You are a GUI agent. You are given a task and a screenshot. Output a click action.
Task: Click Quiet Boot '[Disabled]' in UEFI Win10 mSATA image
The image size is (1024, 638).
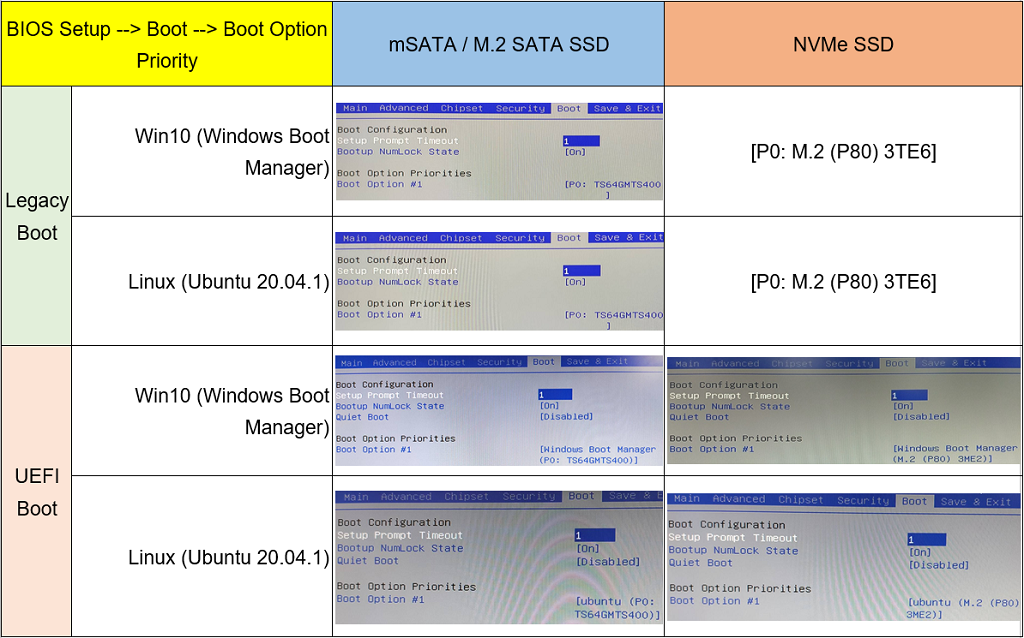566,417
